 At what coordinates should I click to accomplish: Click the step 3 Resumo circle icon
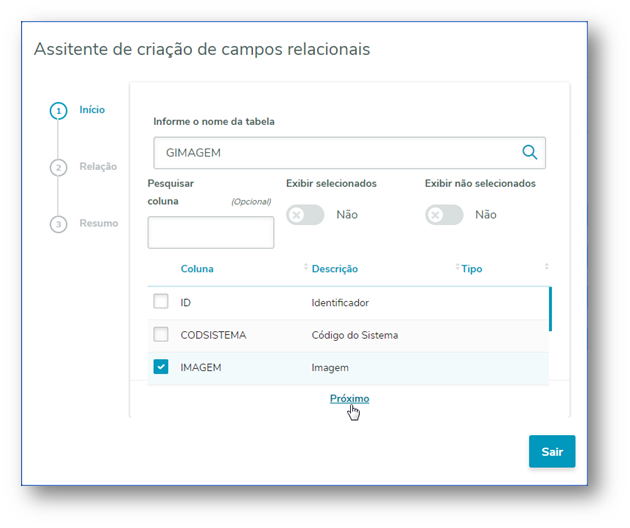[59, 224]
